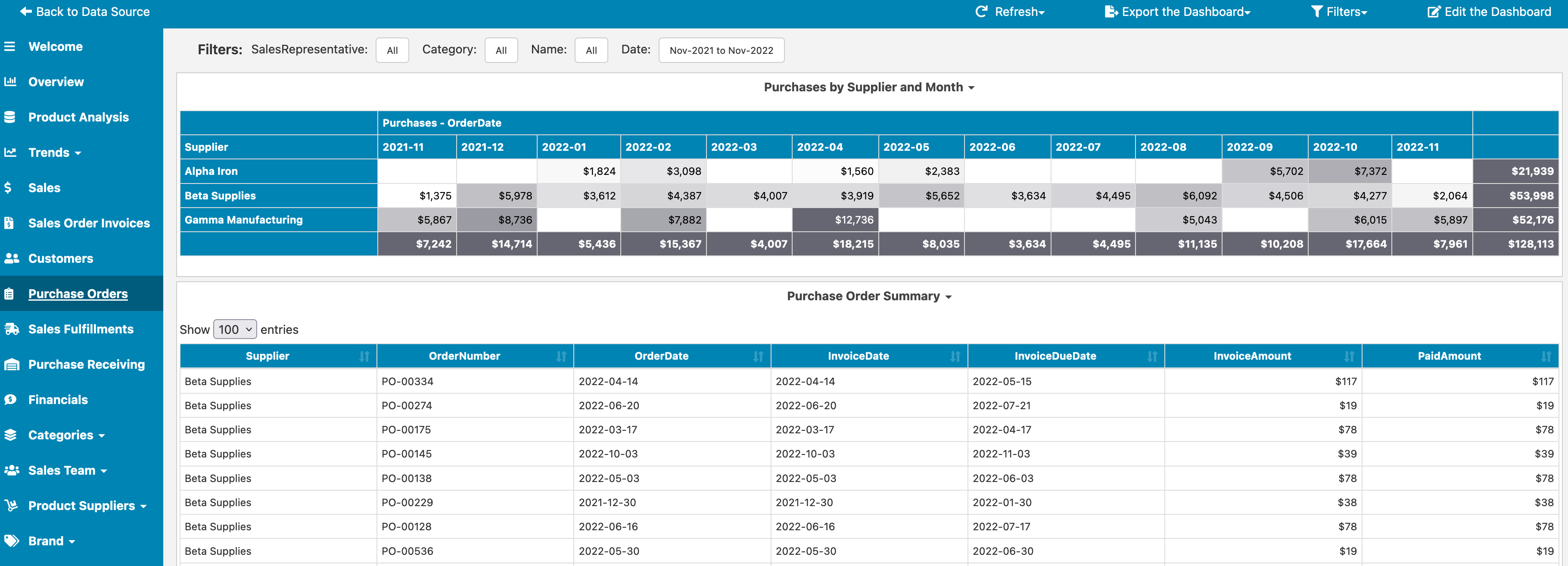The width and height of the screenshot is (1568, 566).
Task: Click the Refresh circular arrow icon
Action: pyautogui.click(x=981, y=12)
